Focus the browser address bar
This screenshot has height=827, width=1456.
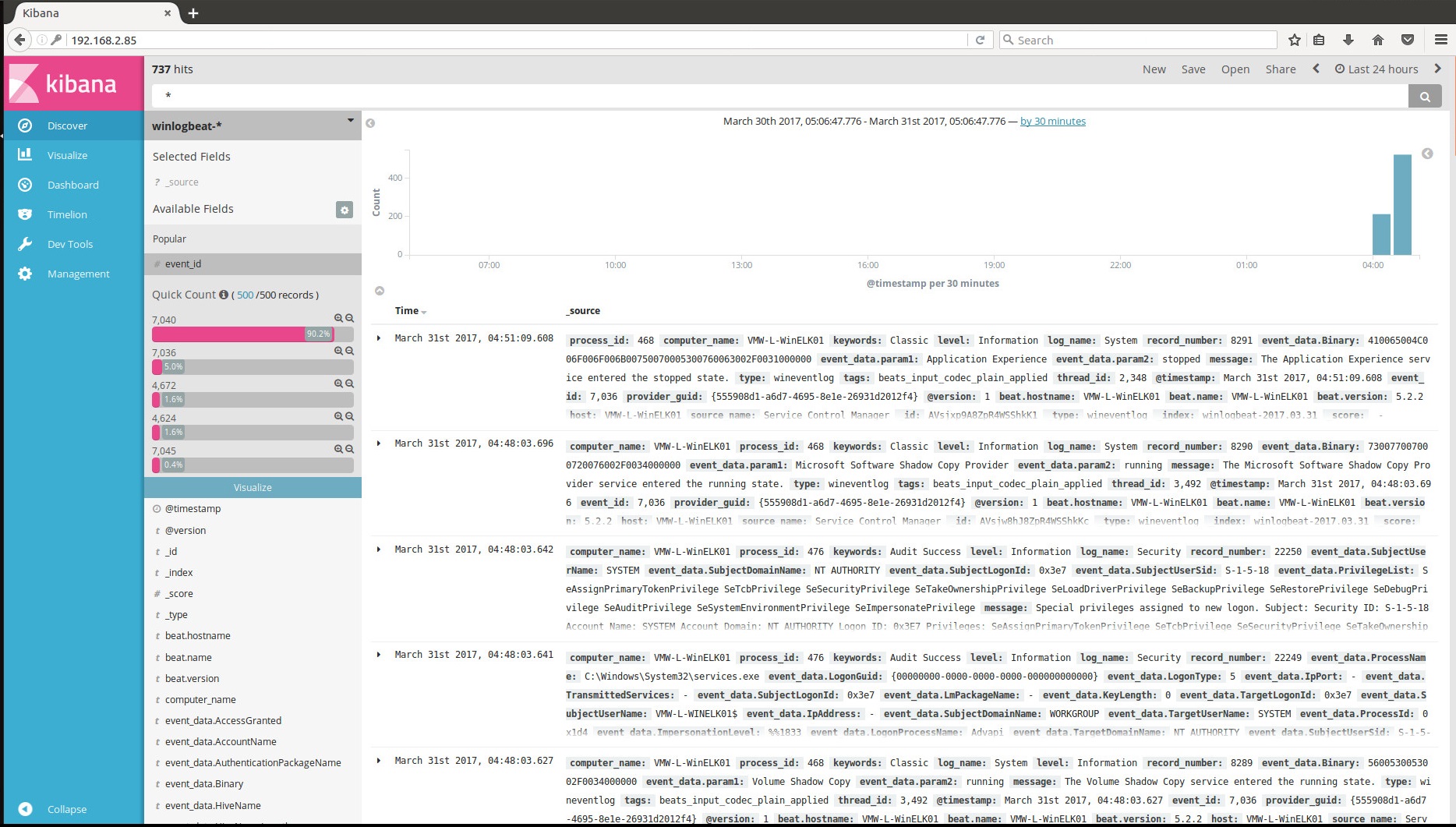(514, 40)
